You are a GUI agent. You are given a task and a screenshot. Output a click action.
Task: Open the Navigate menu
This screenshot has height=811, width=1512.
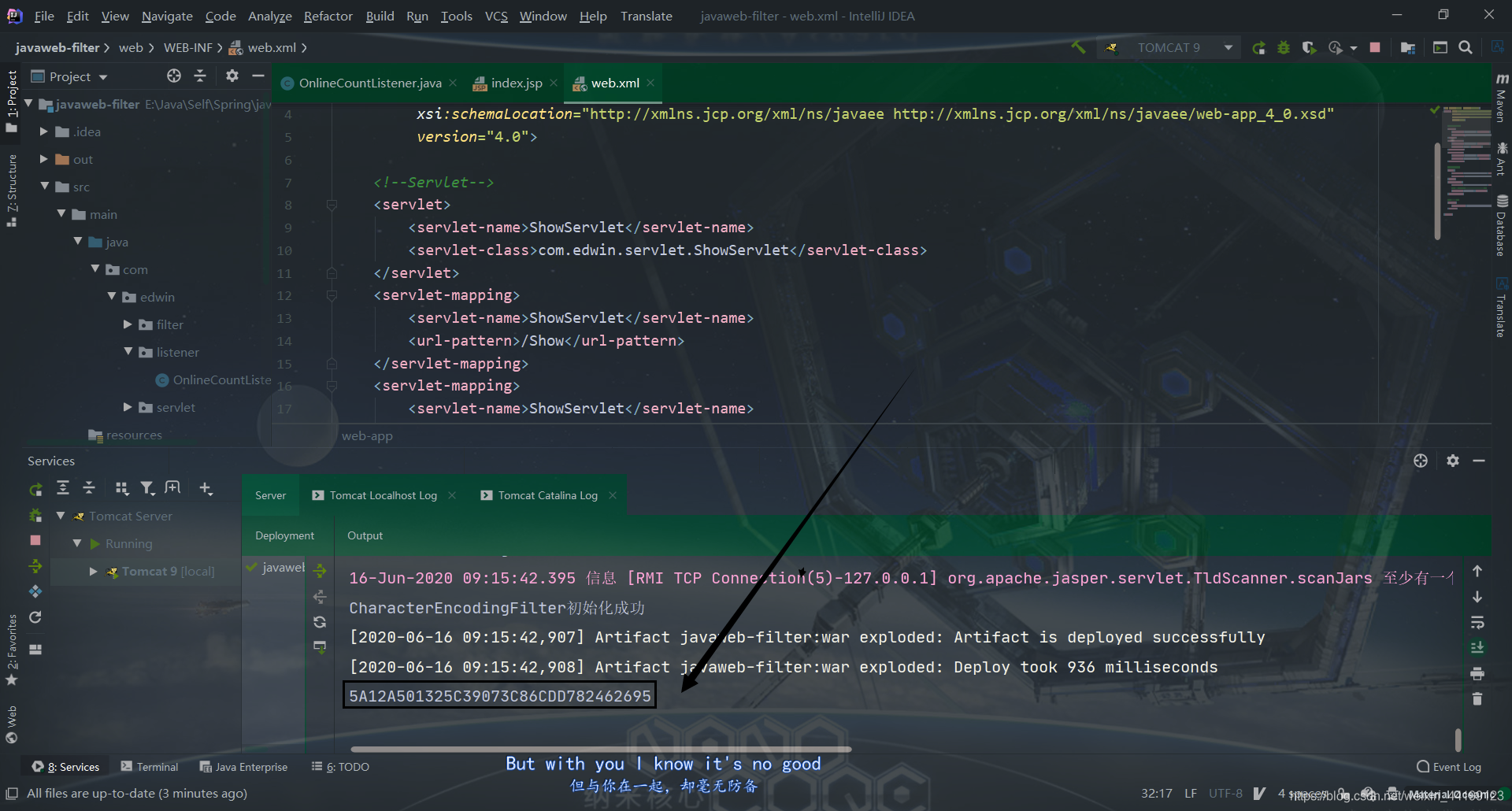(x=167, y=16)
